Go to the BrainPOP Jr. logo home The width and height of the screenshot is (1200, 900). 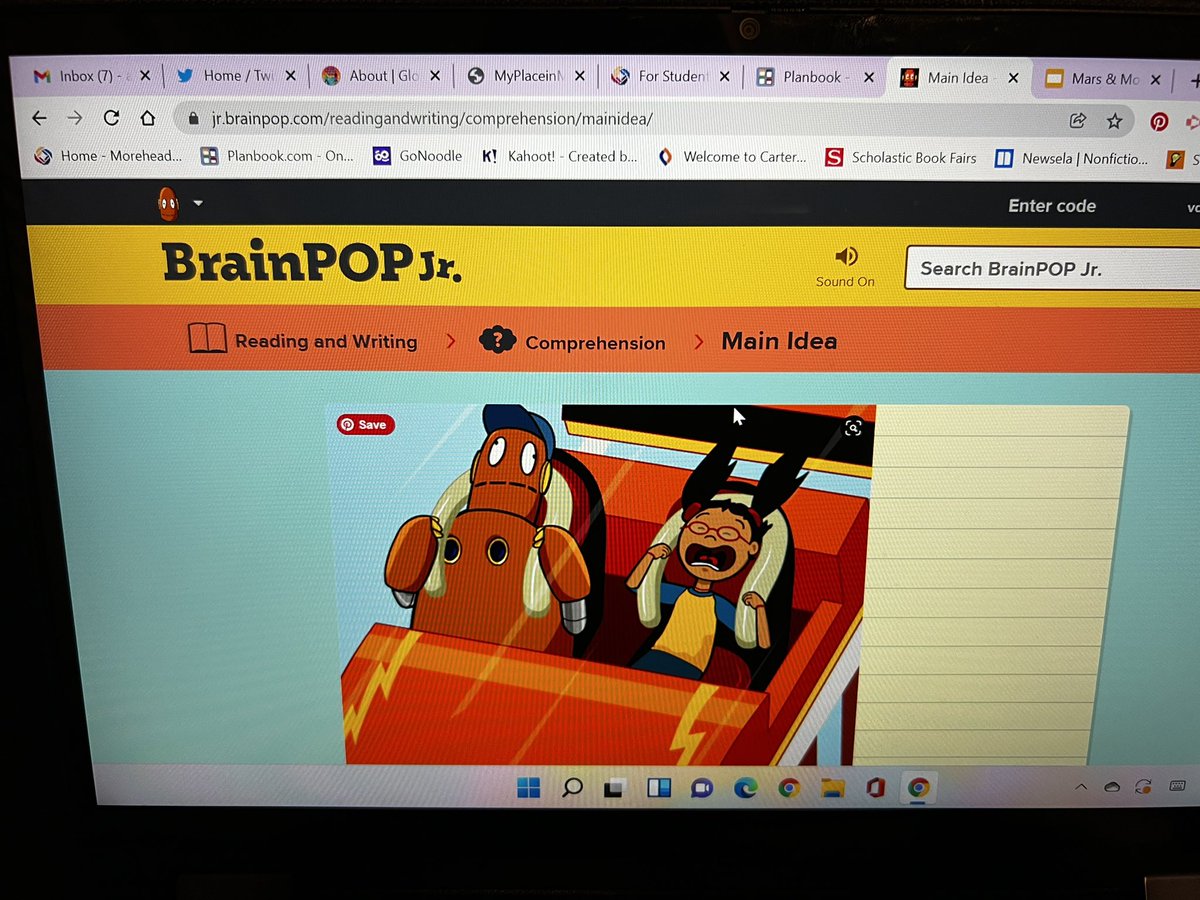click(312, 263)
